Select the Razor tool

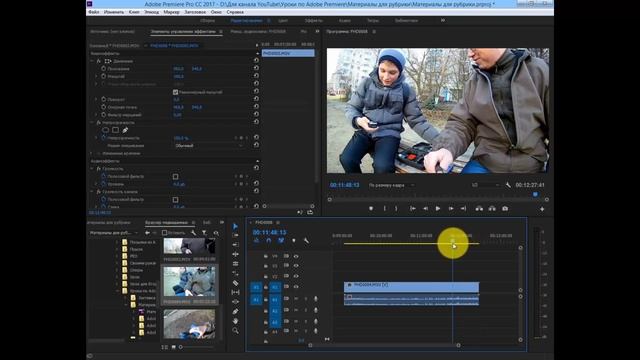pyautogui.click(x=236, y=283)
